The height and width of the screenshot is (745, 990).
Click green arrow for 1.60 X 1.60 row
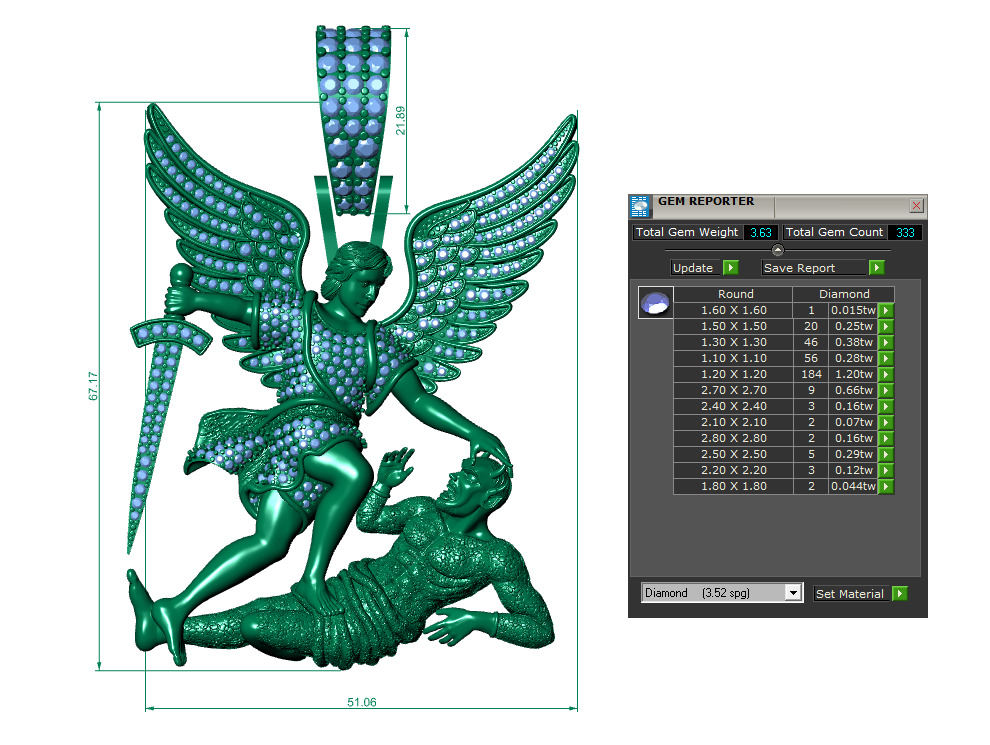click(886, 310)
